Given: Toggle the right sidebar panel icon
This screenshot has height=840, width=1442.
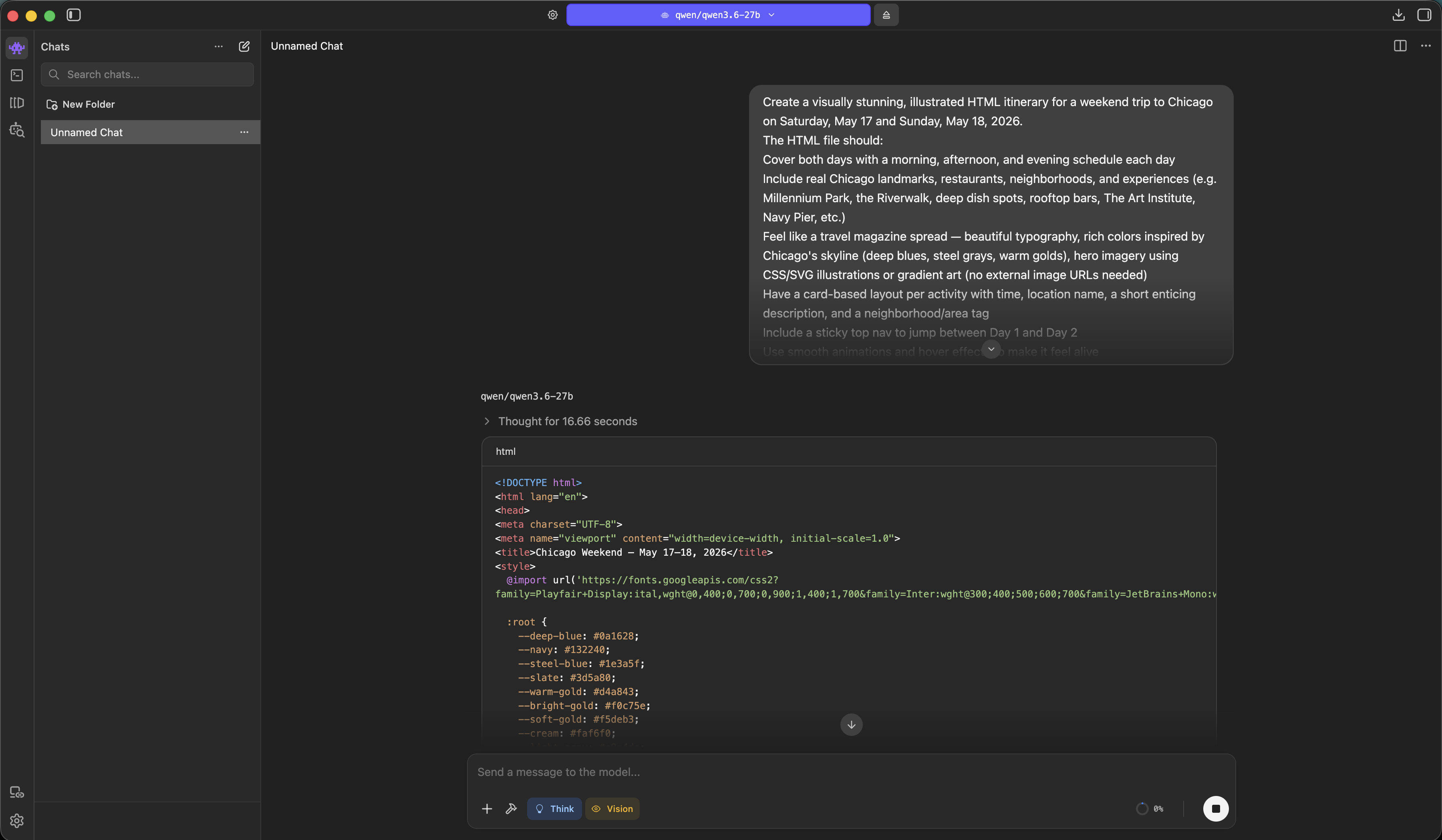Looking at the screenshot, I should click(1424, 15).
